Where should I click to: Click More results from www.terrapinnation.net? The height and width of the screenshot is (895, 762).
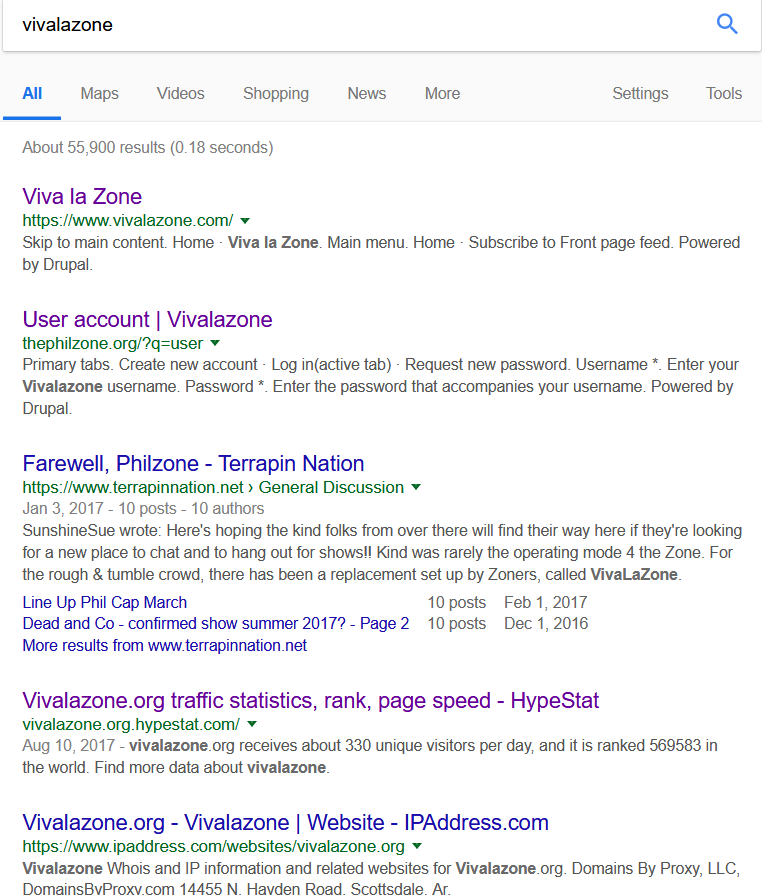point(164,646)
